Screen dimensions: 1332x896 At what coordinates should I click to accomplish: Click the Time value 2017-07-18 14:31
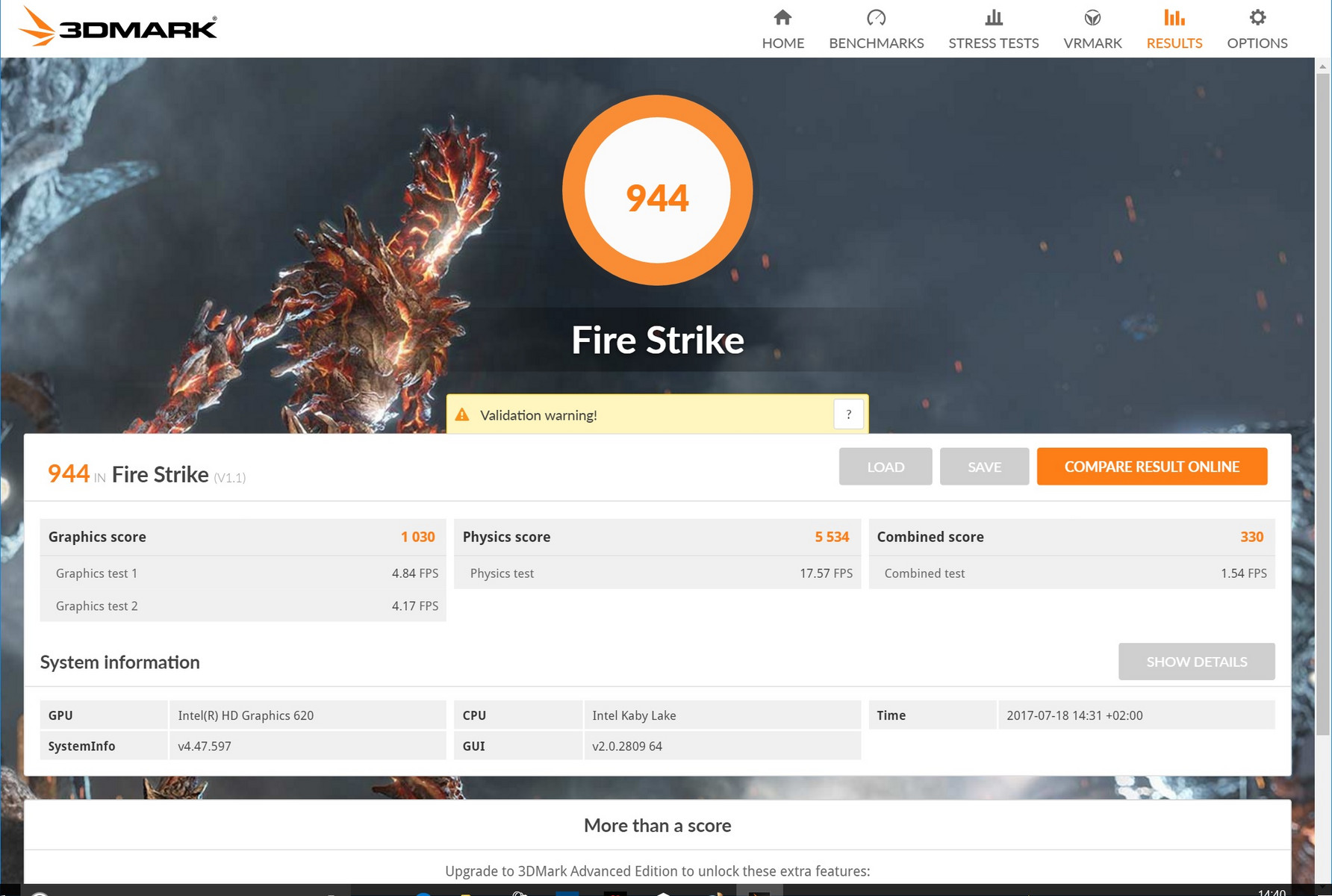(x=1074, y=715)
